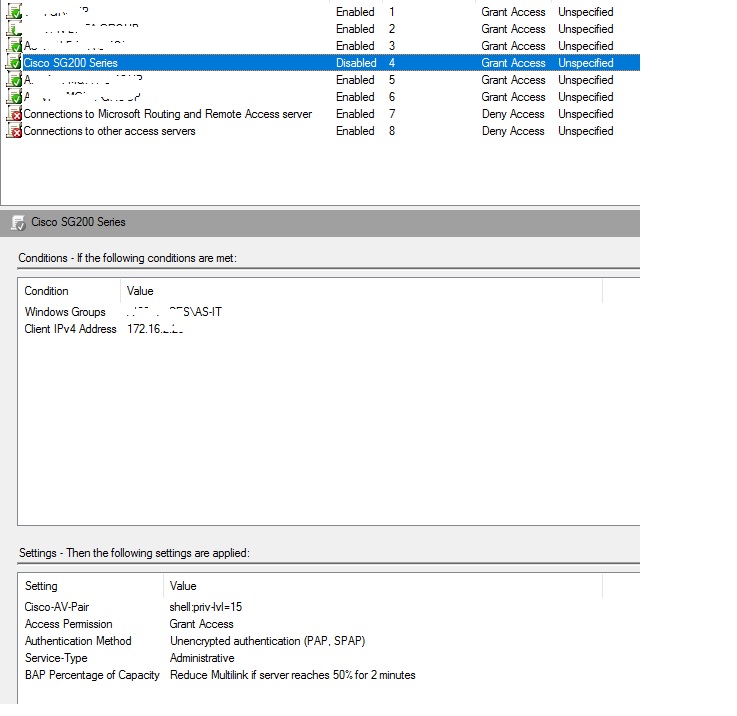Click the Setting column header
Screen dimensions: 737x716
coord(41,586)
